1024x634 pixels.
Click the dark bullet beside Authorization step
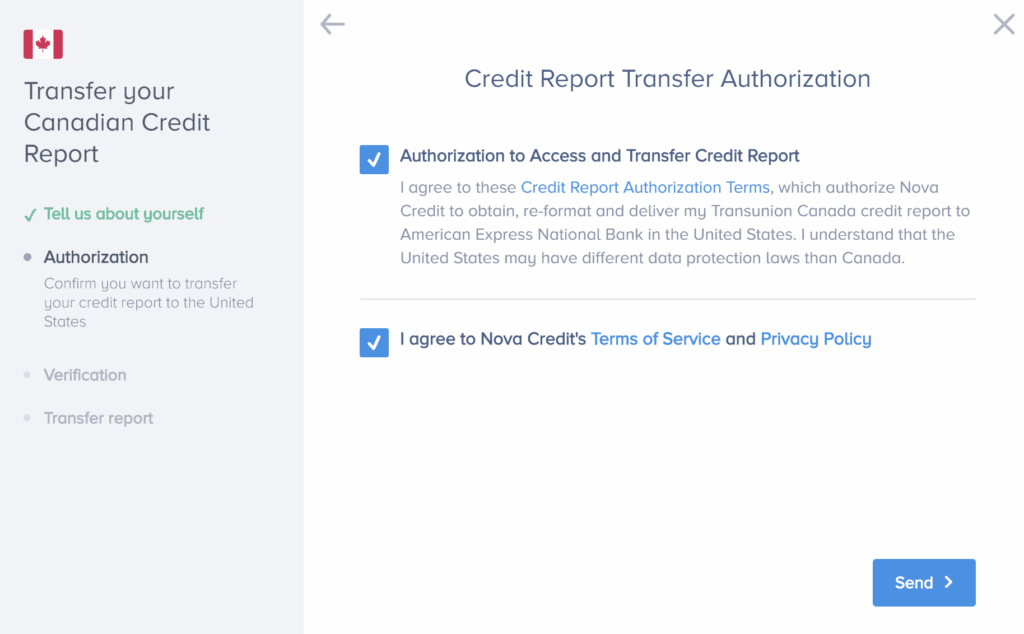click(x=28, y=257)
